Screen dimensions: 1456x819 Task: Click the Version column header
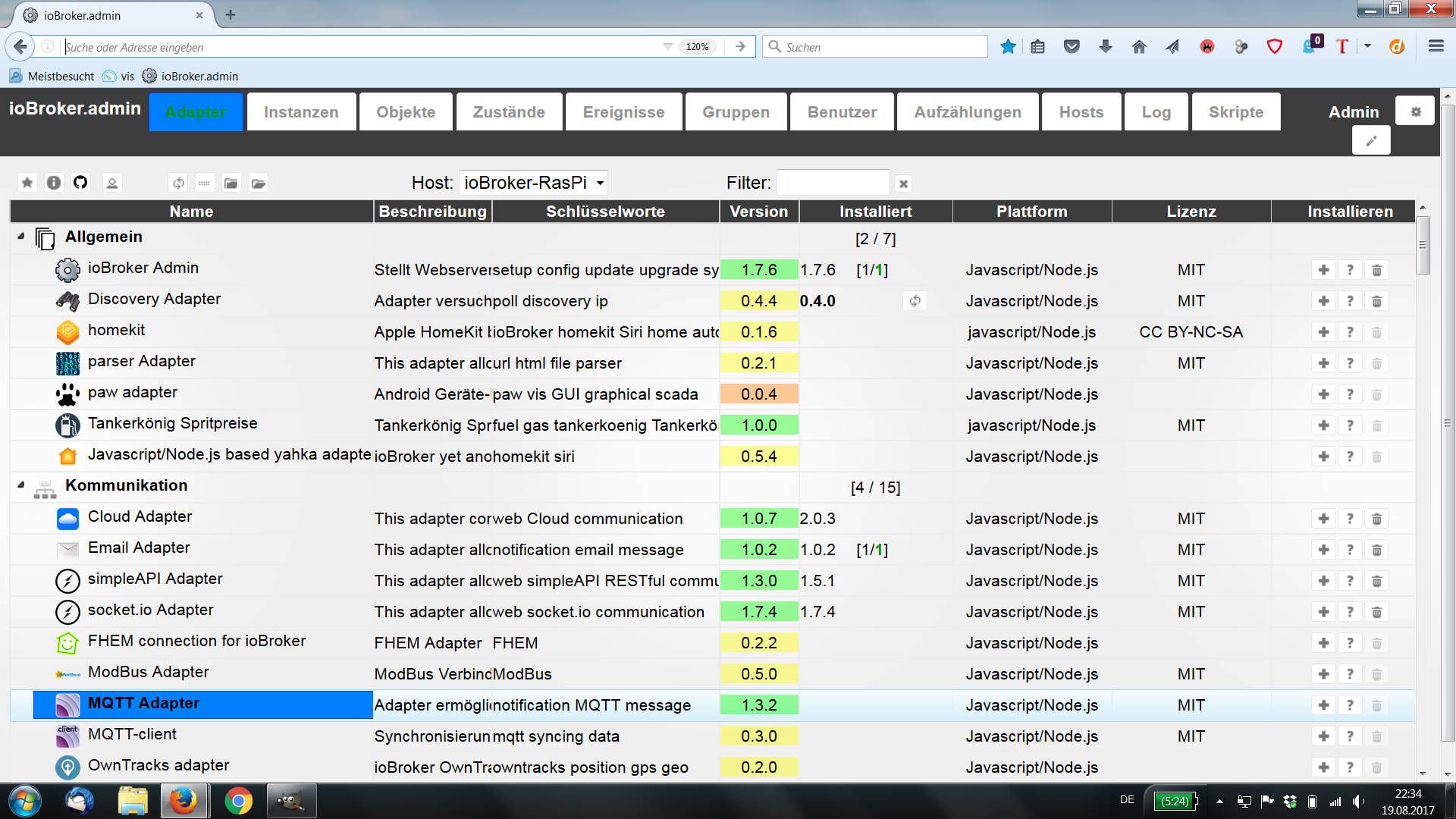758,212
